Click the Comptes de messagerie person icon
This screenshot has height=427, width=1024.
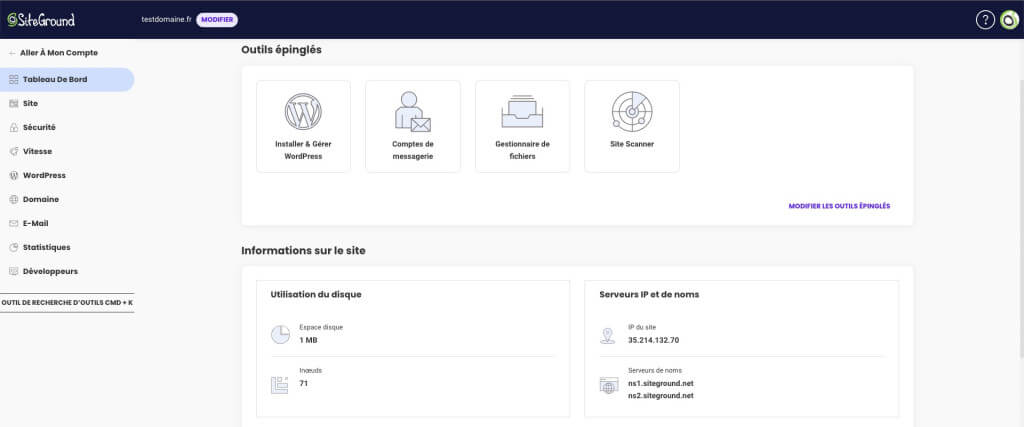tap(413, 112)
